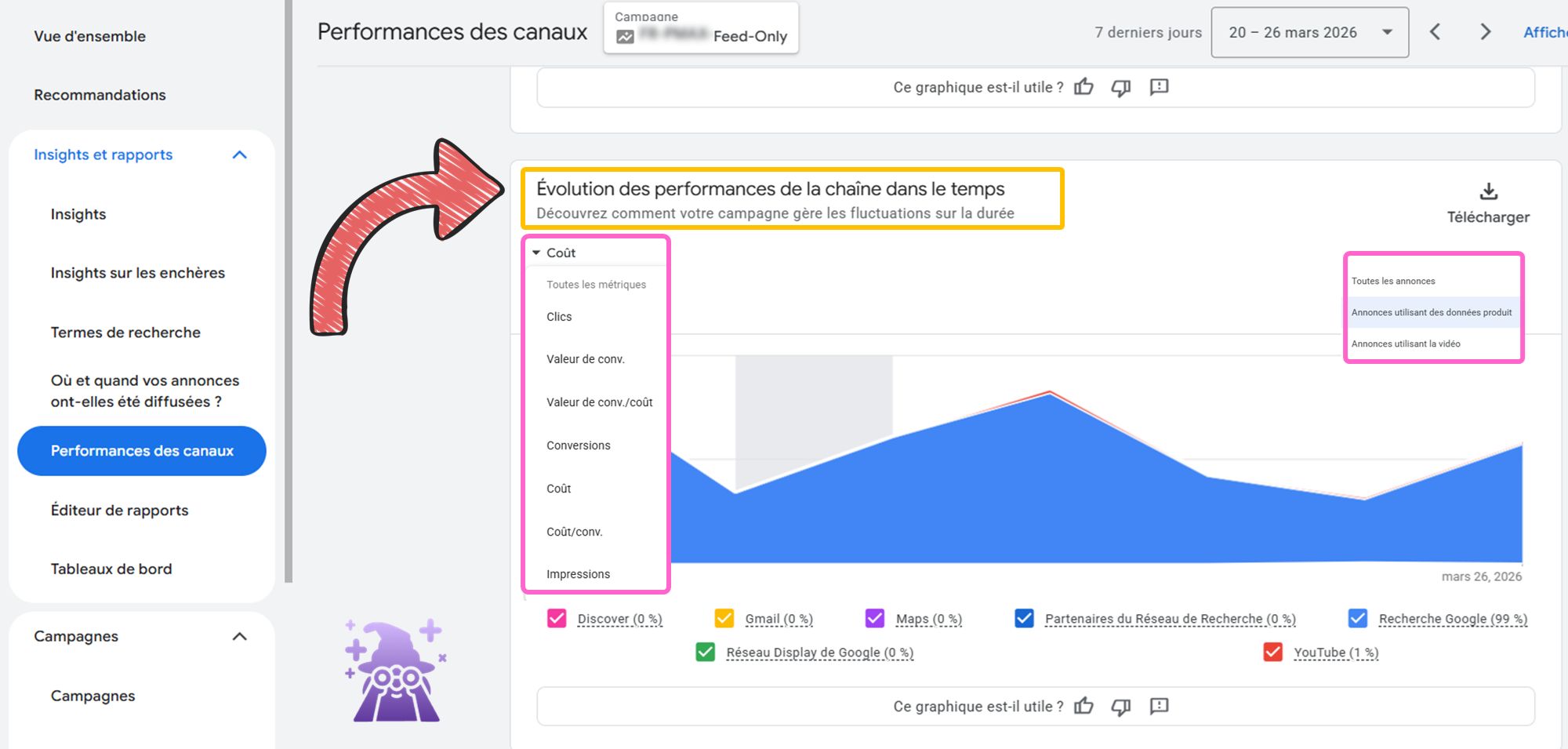
Task: Open Éditeur de rapports in sidebar
Action: tap(119, 511)
